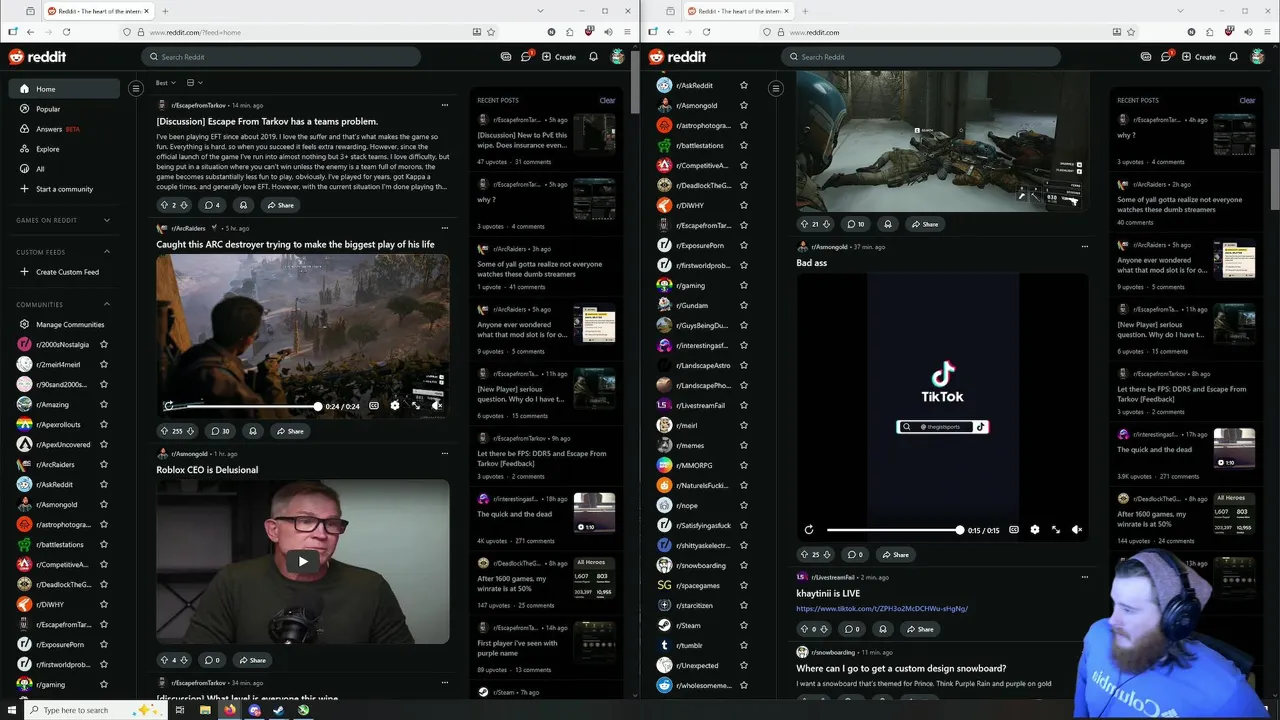The height and width of the screenshot is (720, 1280).
Task: Unmute the TikTok Bad ass video
Action: [1077, 530]
